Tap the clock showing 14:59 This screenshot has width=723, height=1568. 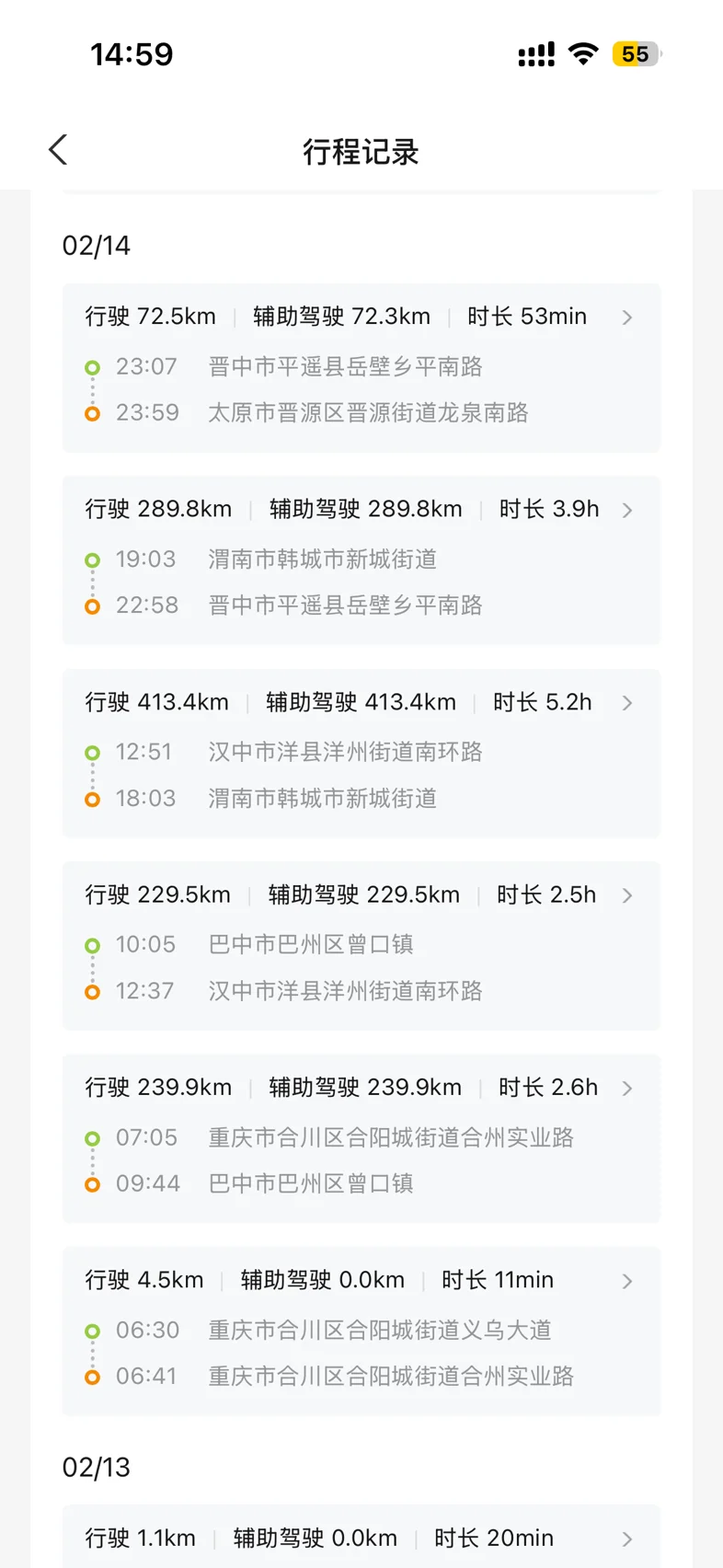132,54
